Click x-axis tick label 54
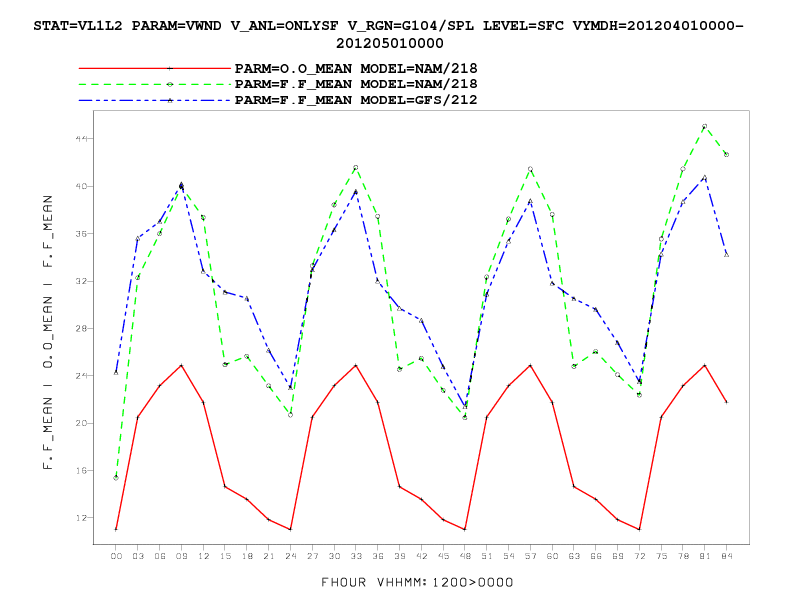The height and width of the screenshot is (612, 792). tap(509, 556)
